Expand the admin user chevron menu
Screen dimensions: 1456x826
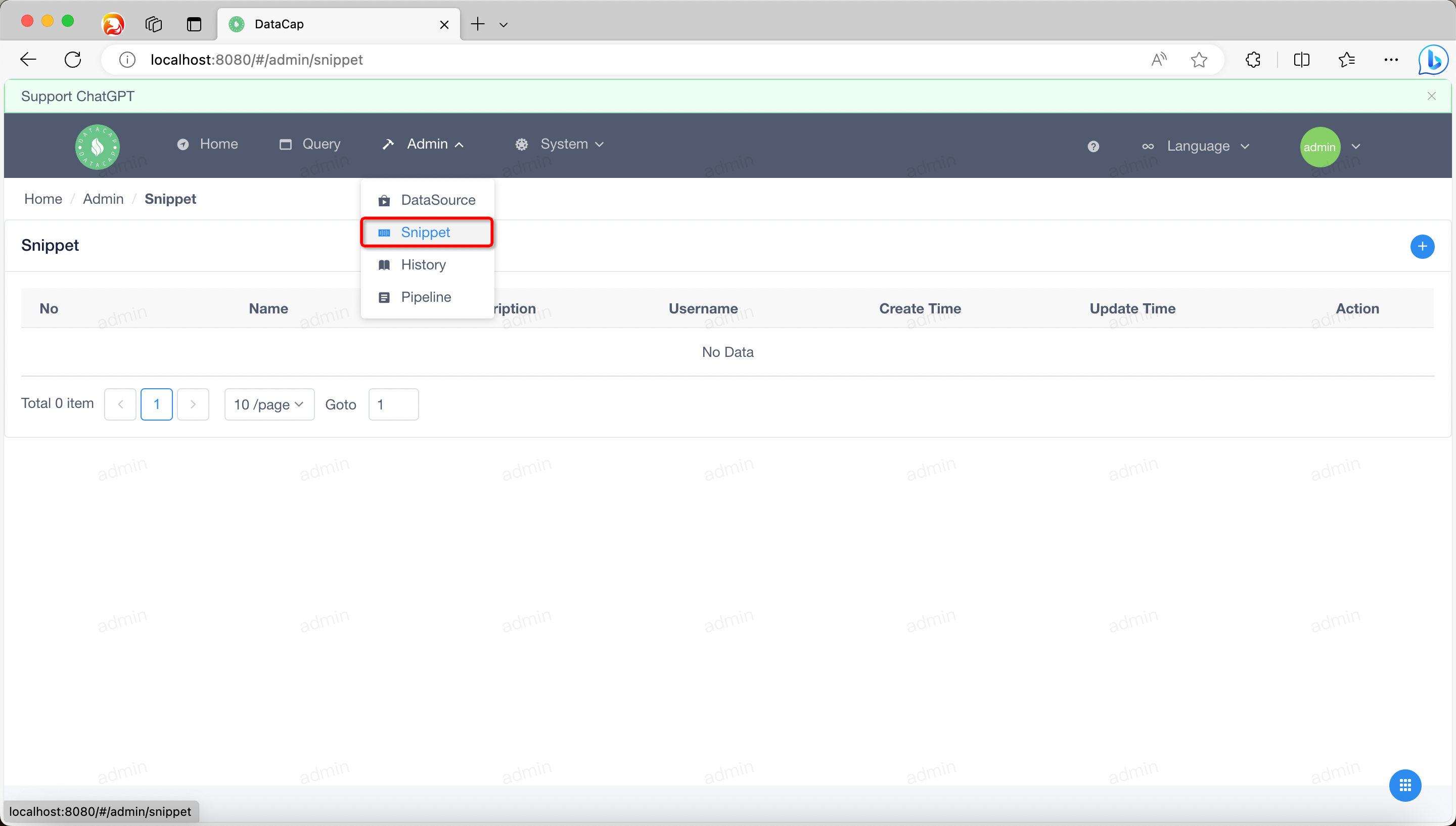pos(1355,147)
